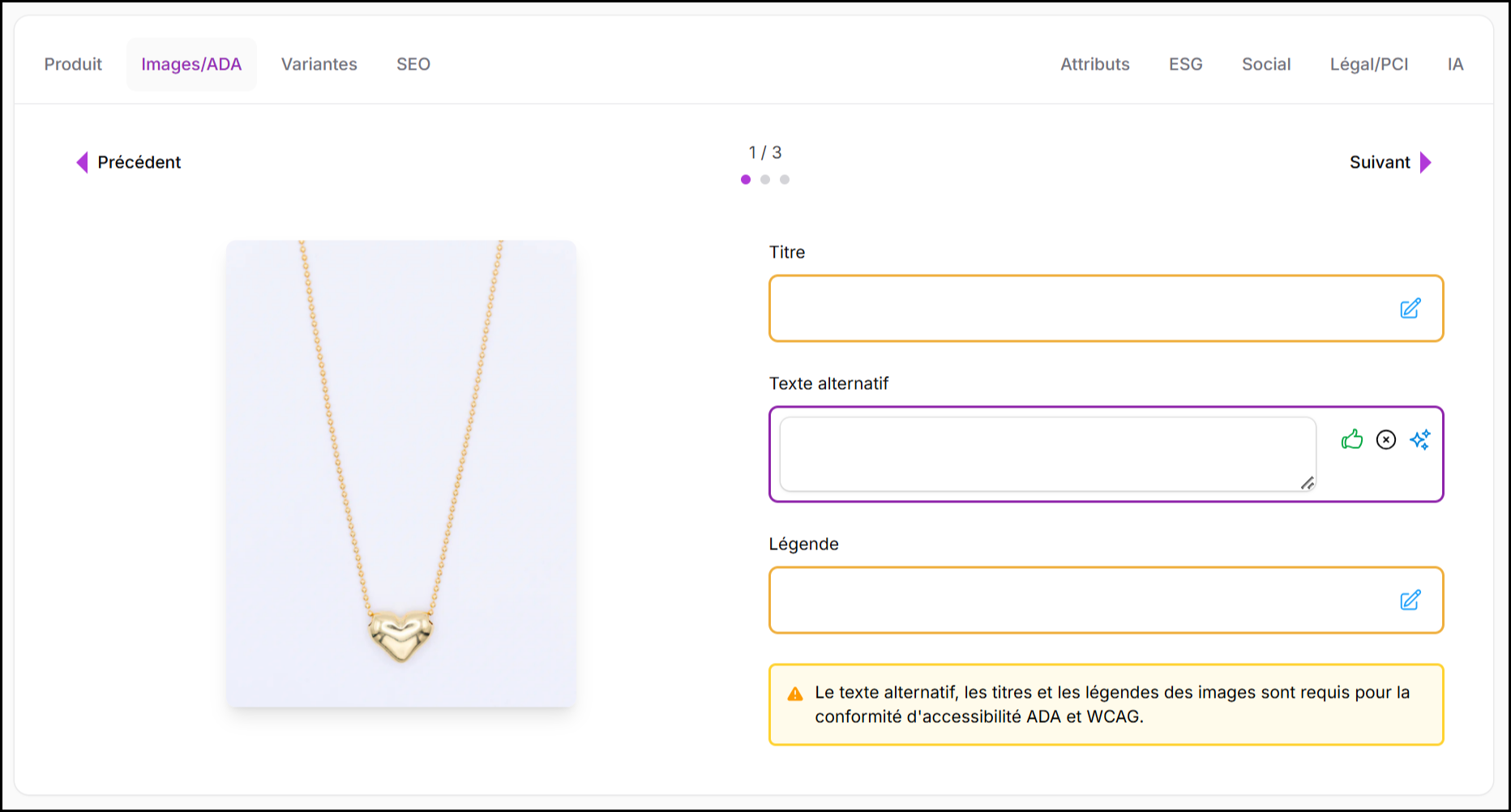Open the Attributs tab
The height and width of the screenshot is (812, 1511).
point(1095,65)
